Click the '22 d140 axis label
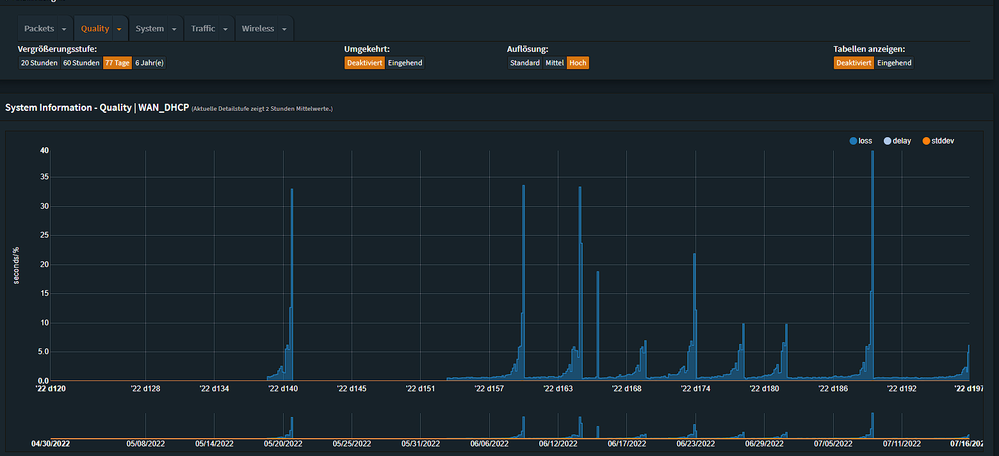The image size is (999, 456). 284,388
